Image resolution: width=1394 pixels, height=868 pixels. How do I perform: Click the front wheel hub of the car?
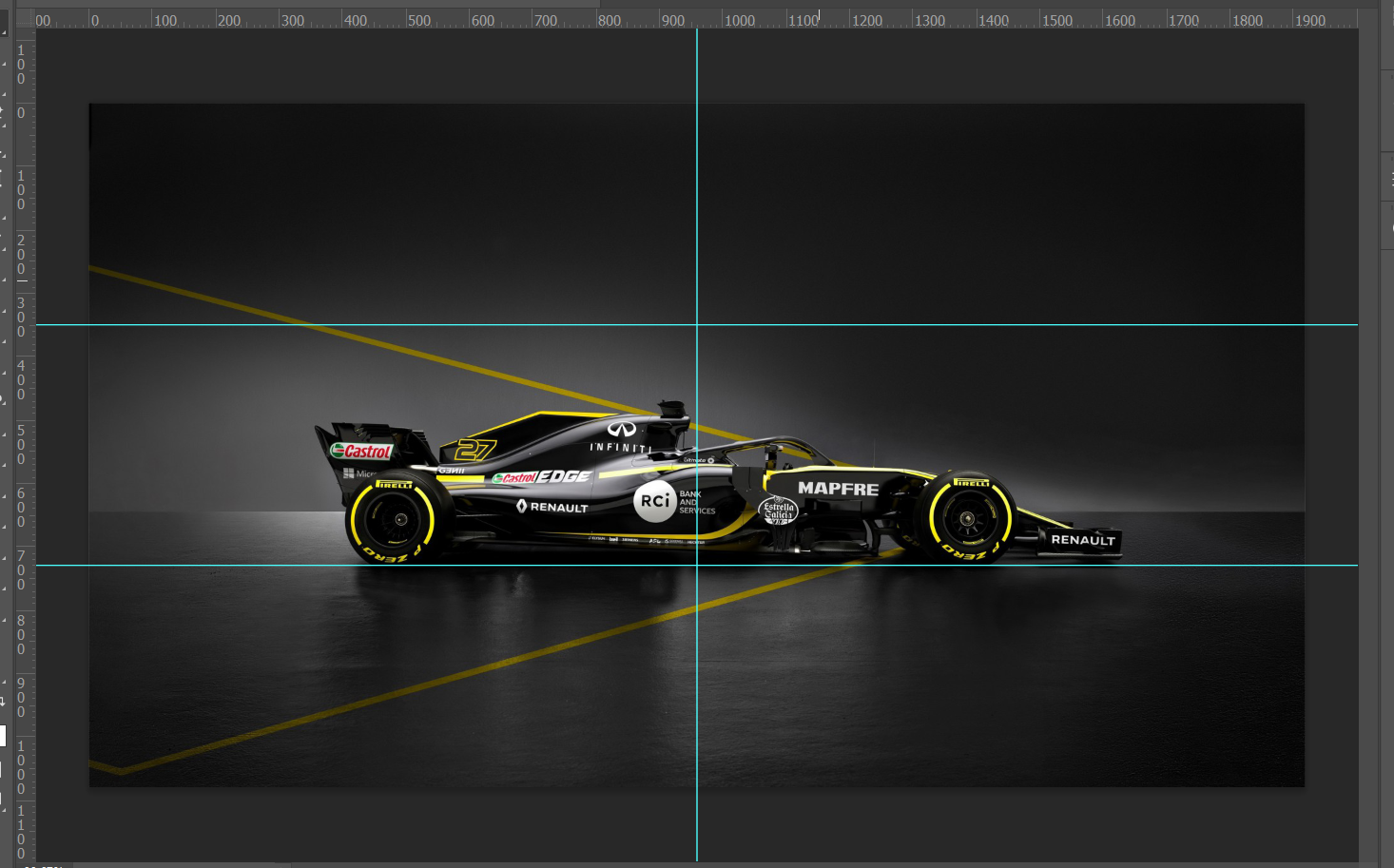pos(967,519)
